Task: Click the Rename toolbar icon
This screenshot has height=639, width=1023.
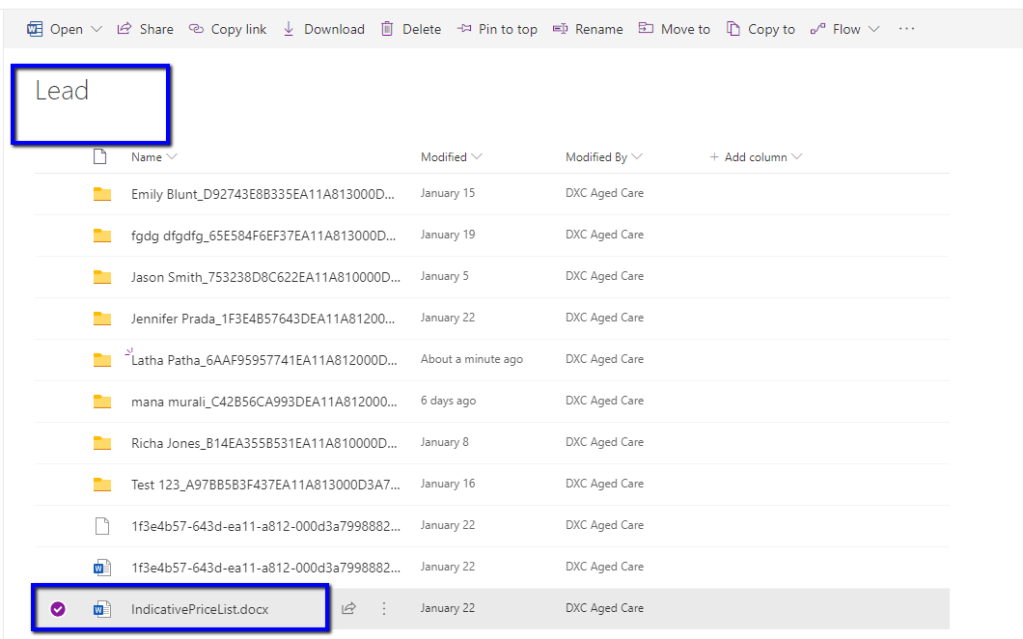Action: [560, 29]
